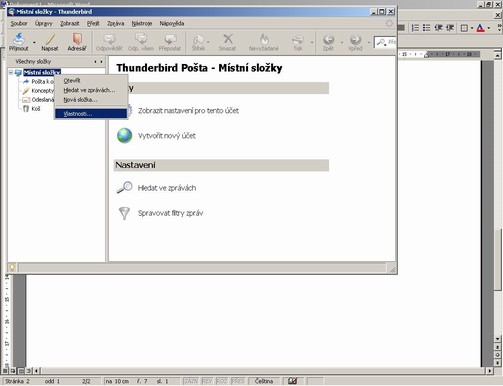This screenshot has width=503, height=386.
Task: Click Zobrazit nastavení pro tento účet link
Action: tap(188, 111)
